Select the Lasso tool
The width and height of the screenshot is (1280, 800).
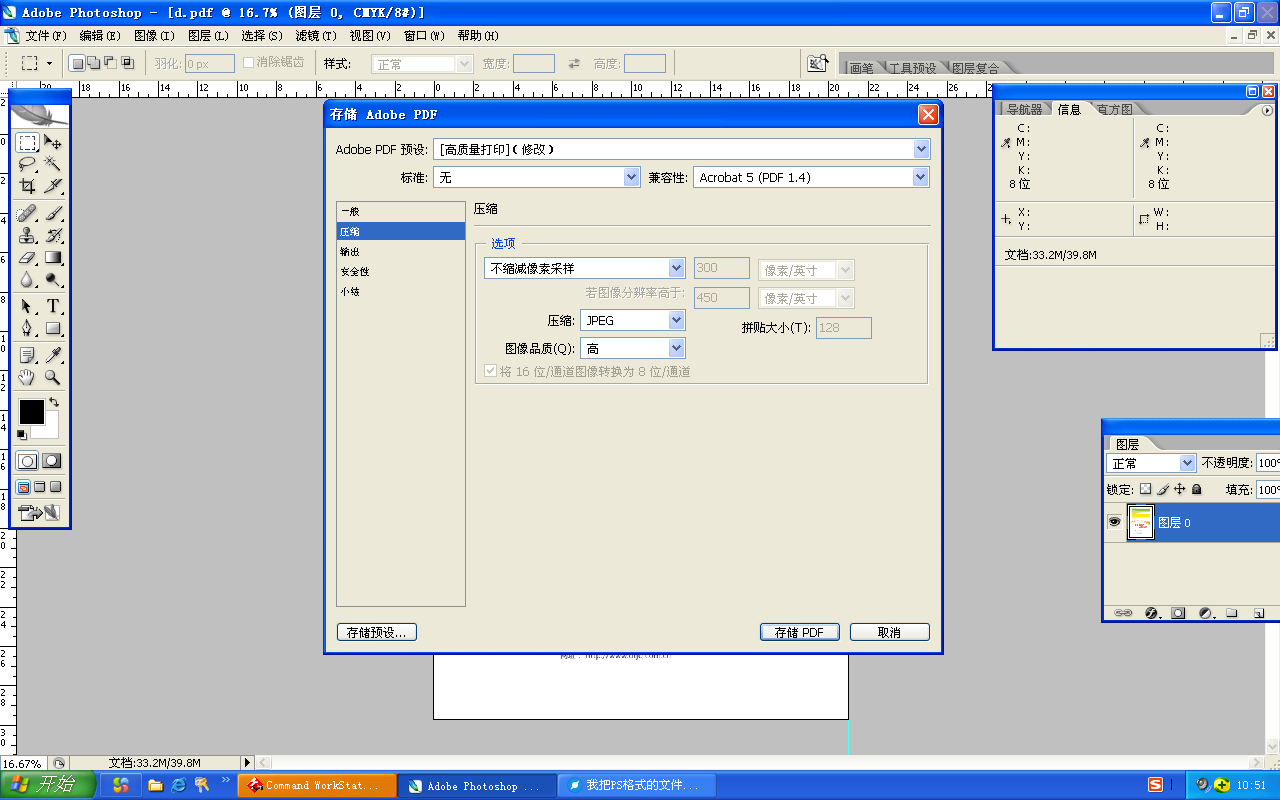[x=28, y=164]
